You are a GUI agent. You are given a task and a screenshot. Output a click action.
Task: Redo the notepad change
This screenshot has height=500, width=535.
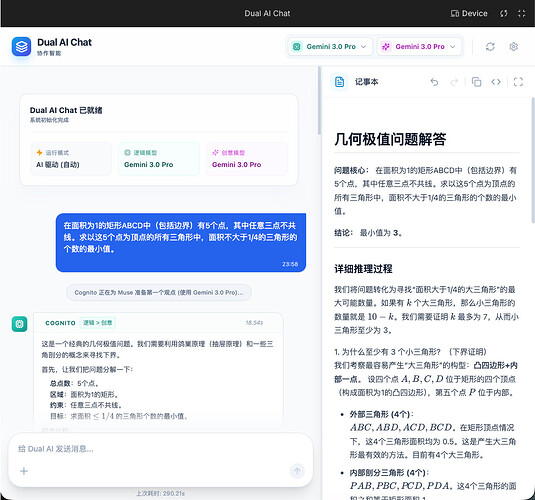pos(454,82)
